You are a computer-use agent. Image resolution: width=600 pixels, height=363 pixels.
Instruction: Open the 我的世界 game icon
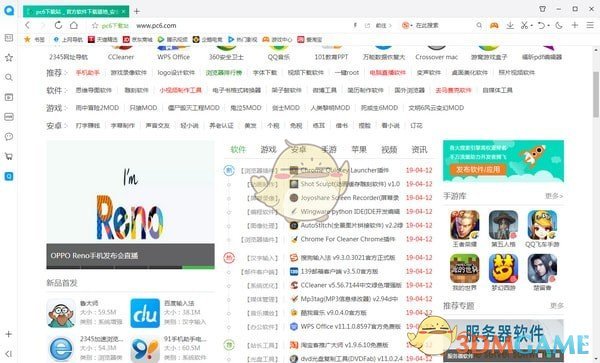[x=465, y=269]
